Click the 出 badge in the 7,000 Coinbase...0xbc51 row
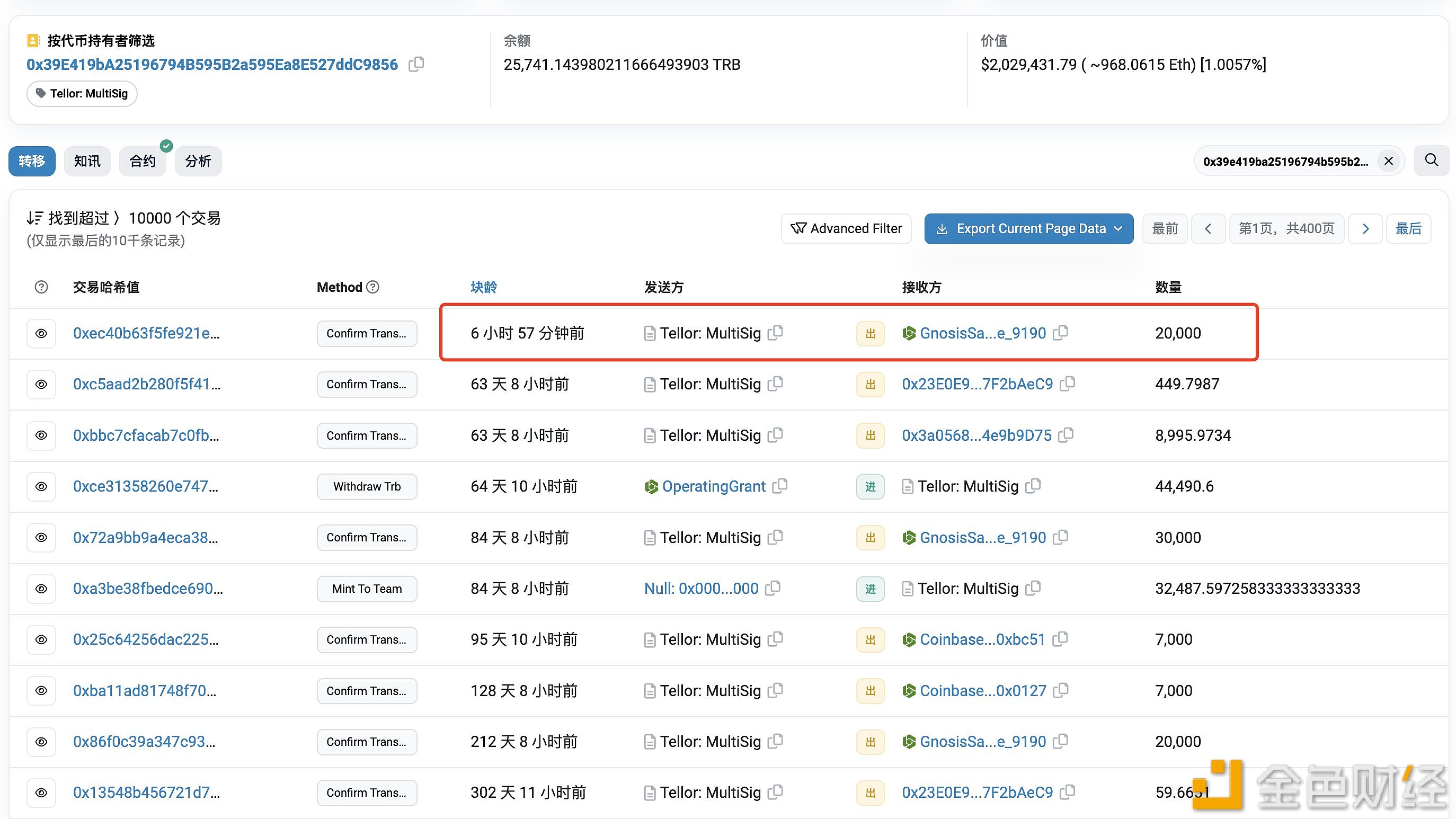 870,640
